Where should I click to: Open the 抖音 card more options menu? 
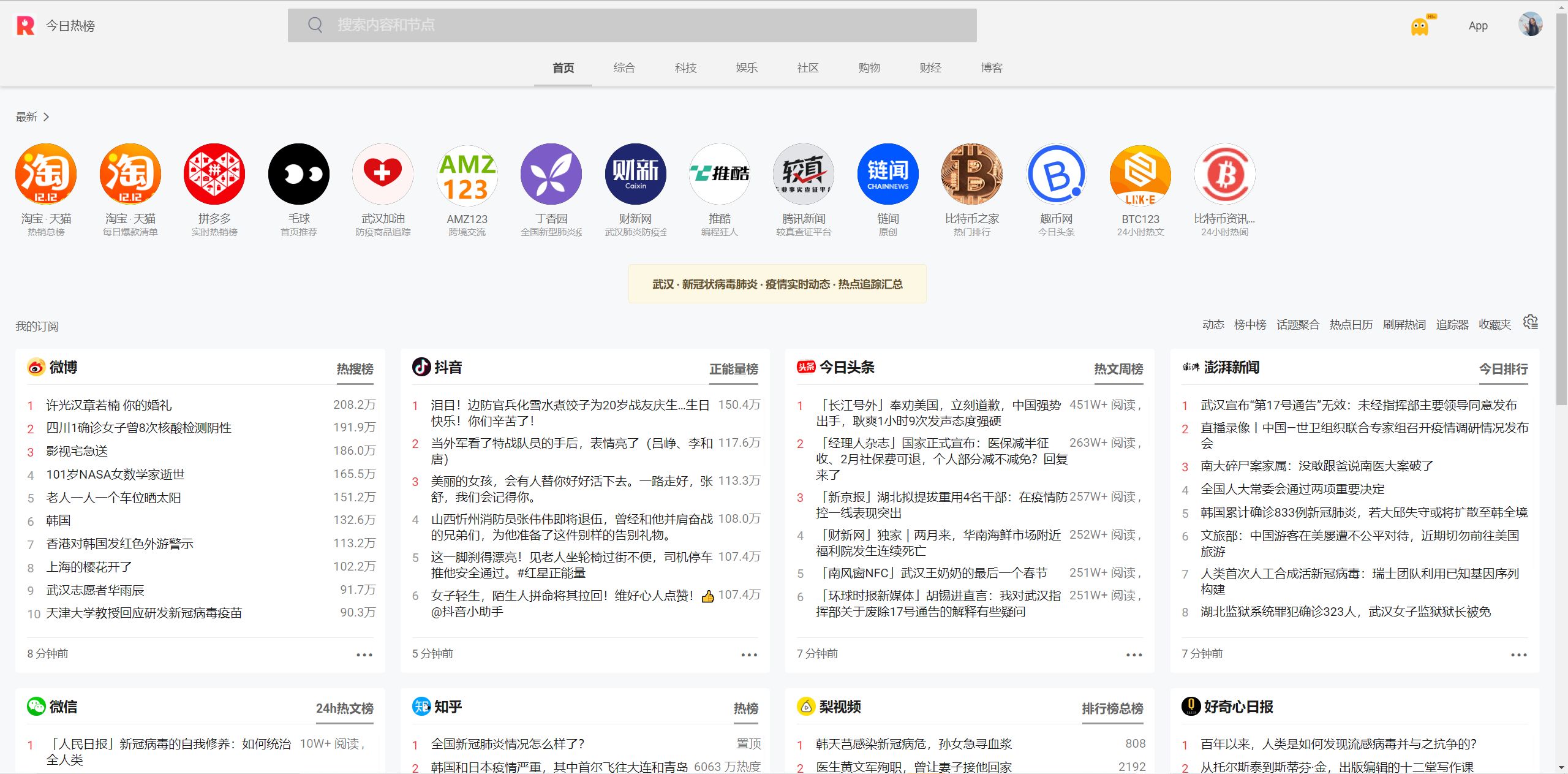click(x=749, y=654)
